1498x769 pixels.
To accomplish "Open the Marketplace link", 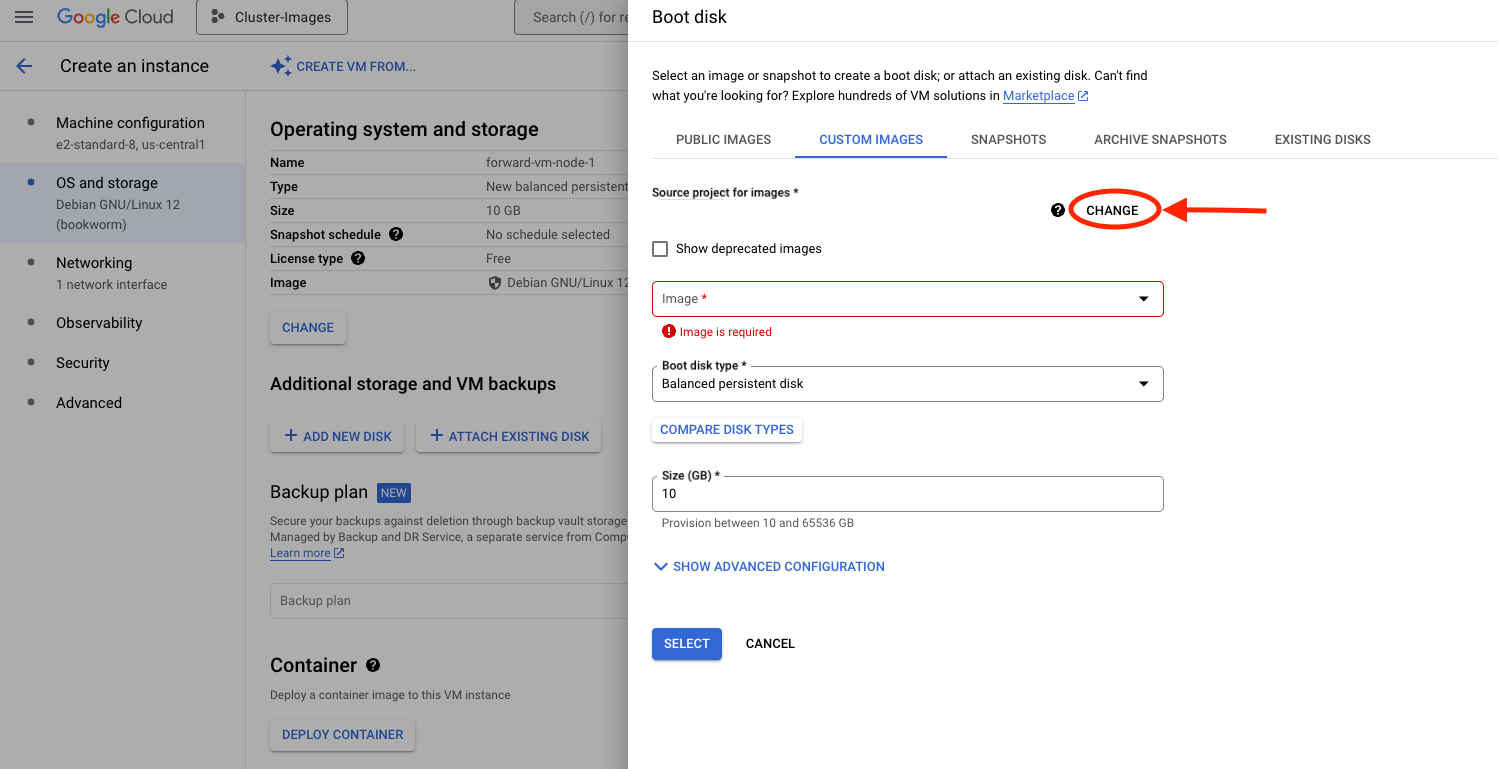I will (x=1038, y=96).
